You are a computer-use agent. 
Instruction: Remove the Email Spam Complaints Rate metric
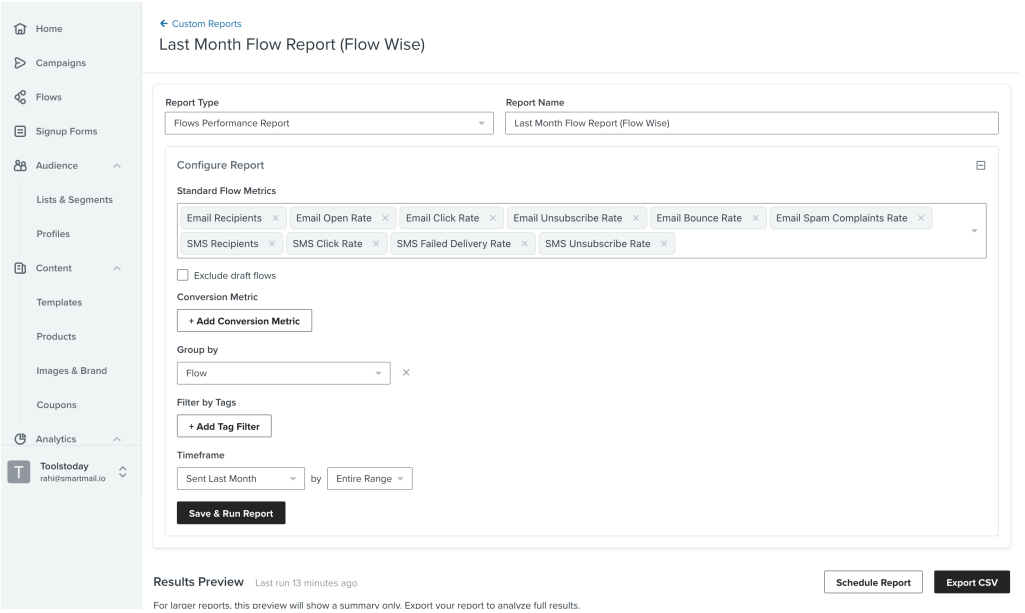click(x=921, y=218)
